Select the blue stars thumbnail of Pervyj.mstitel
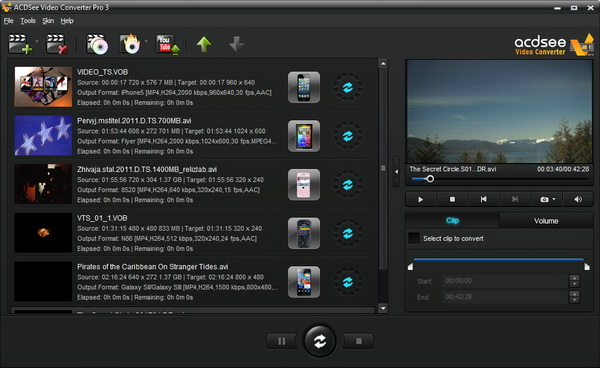 43,135
